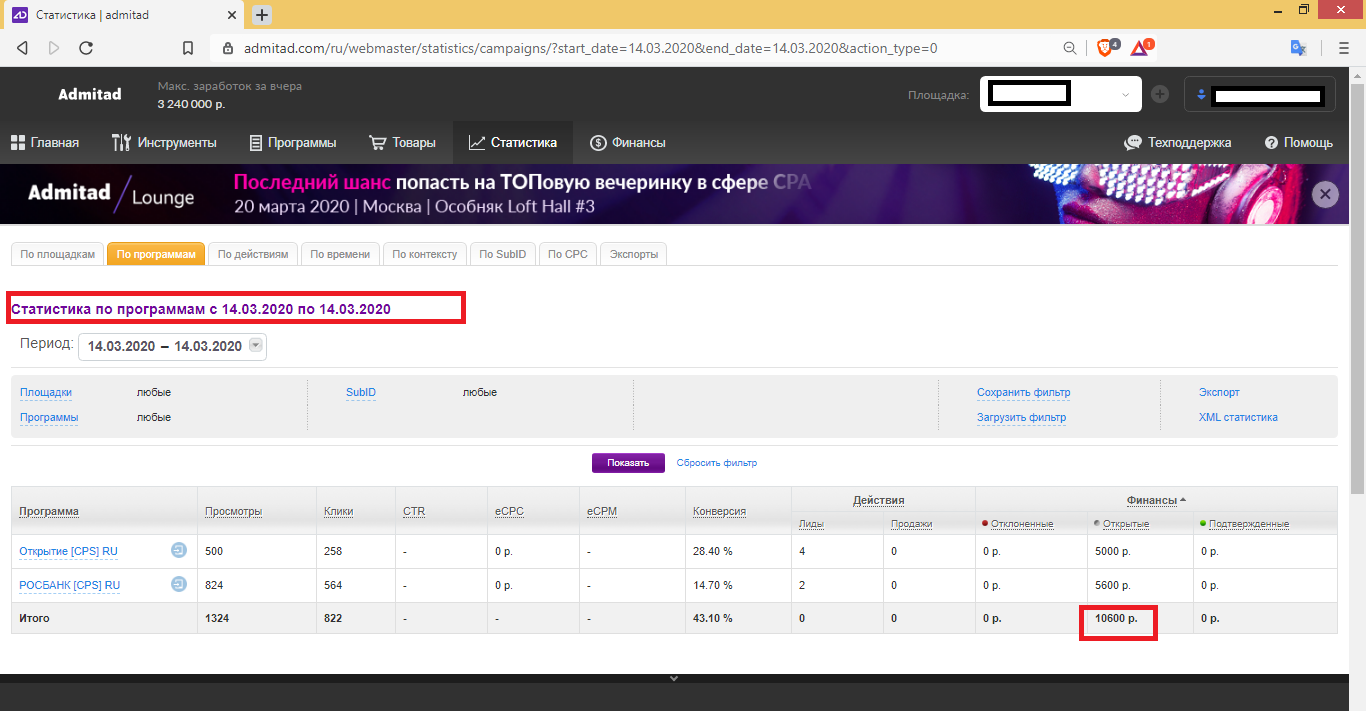1366x711 pixels.
Task: Expand the Период date range dropdown
Action: pos(255,346)
